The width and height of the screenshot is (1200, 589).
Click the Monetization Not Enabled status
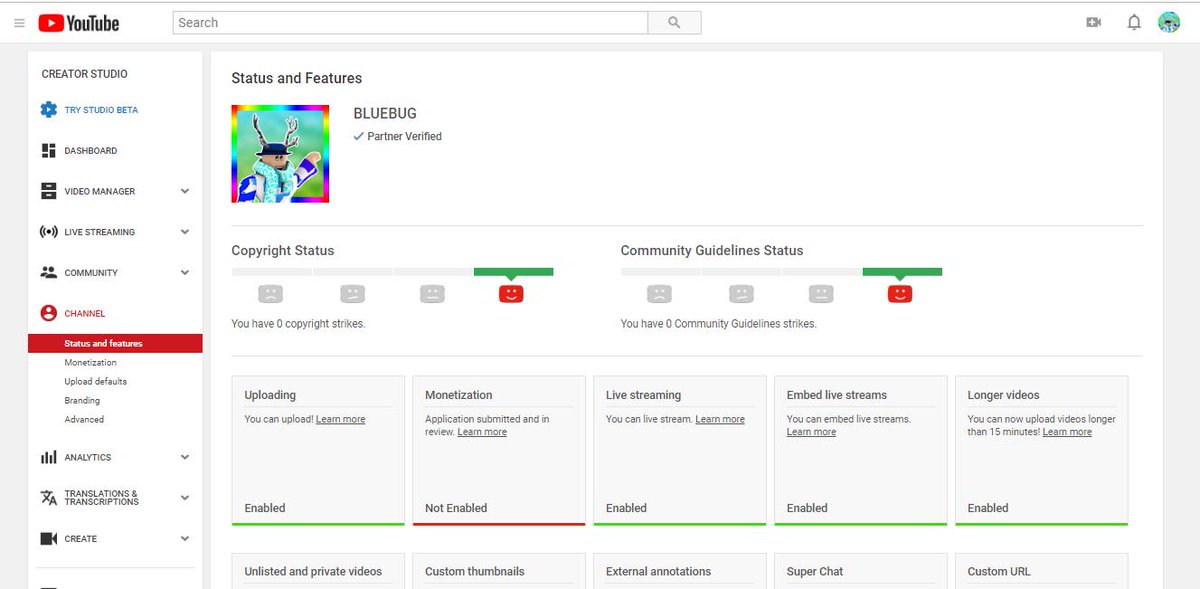456,508
